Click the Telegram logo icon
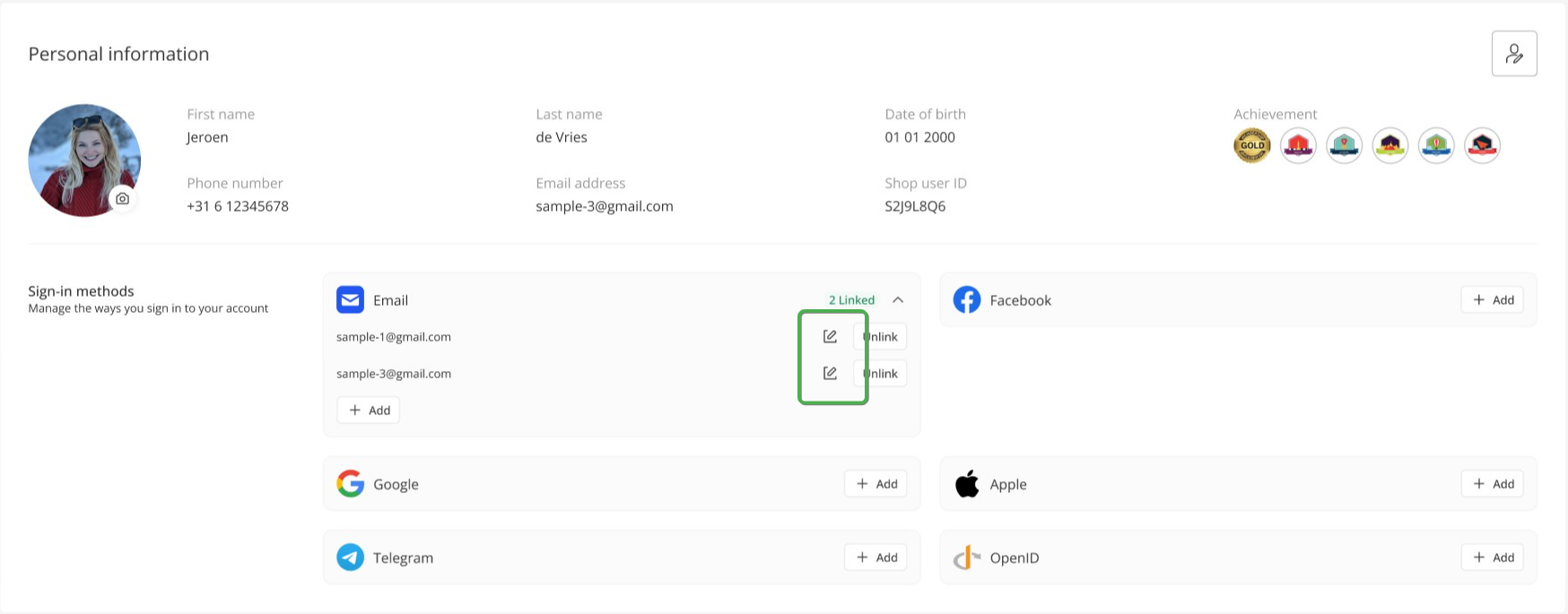 [350, 557]
